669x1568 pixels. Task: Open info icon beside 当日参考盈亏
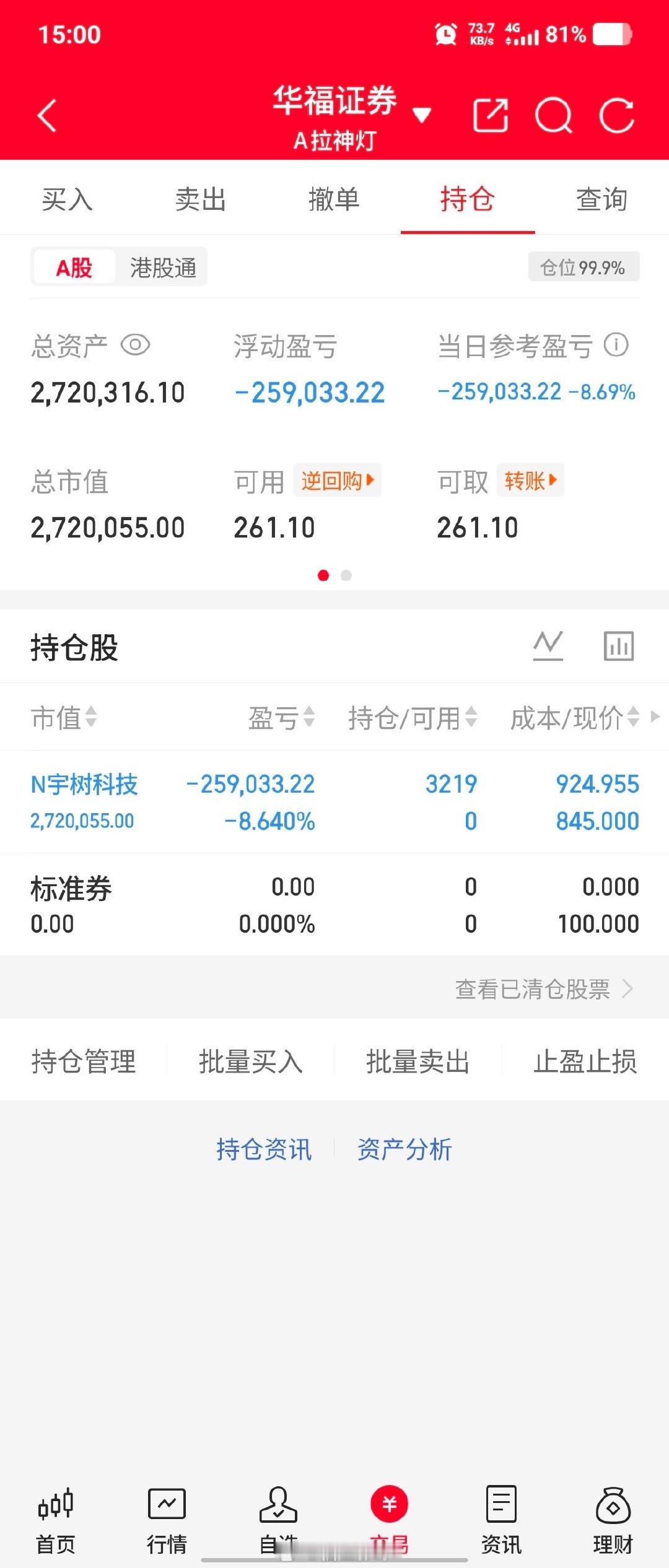coord(616,345)
